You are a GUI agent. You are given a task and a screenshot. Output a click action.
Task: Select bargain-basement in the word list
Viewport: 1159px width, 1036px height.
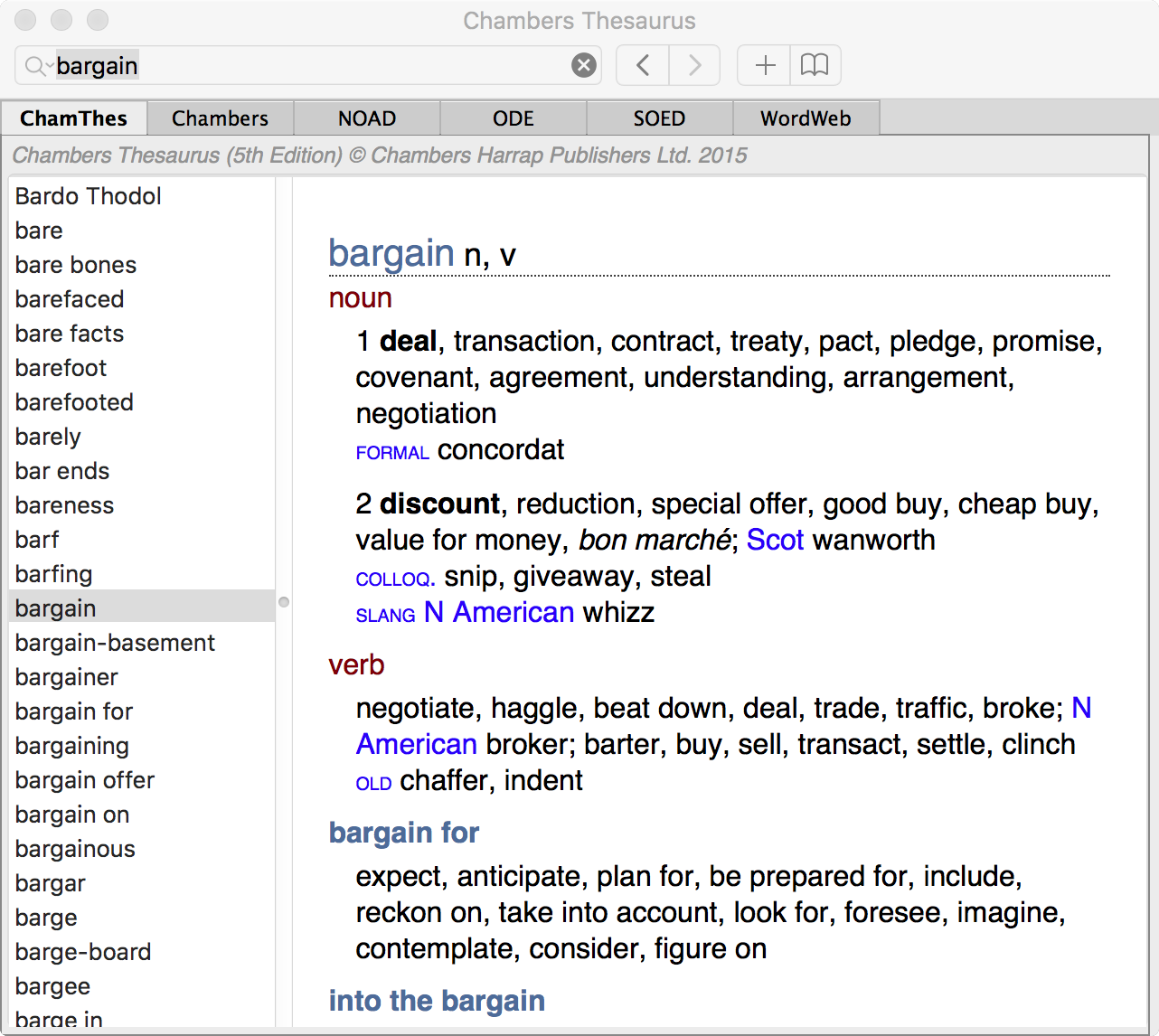point(142,643)
